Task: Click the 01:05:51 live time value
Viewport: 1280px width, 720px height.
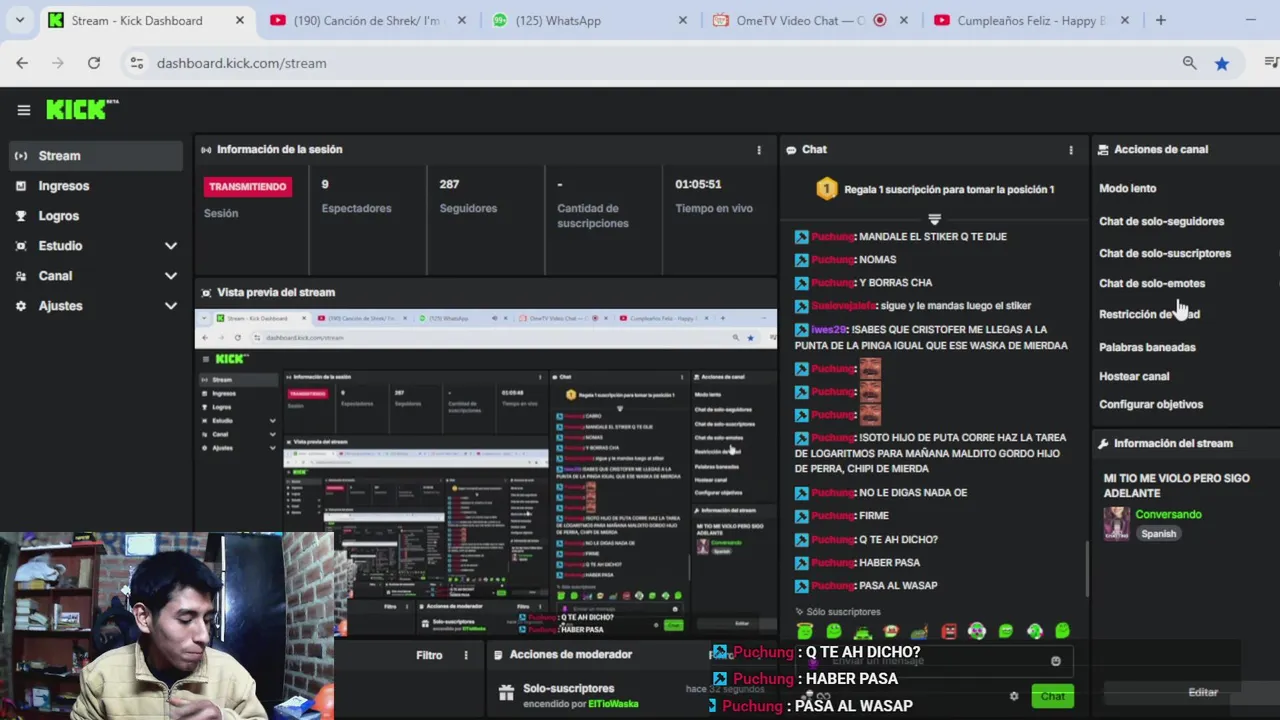Action: click(698, 184)
